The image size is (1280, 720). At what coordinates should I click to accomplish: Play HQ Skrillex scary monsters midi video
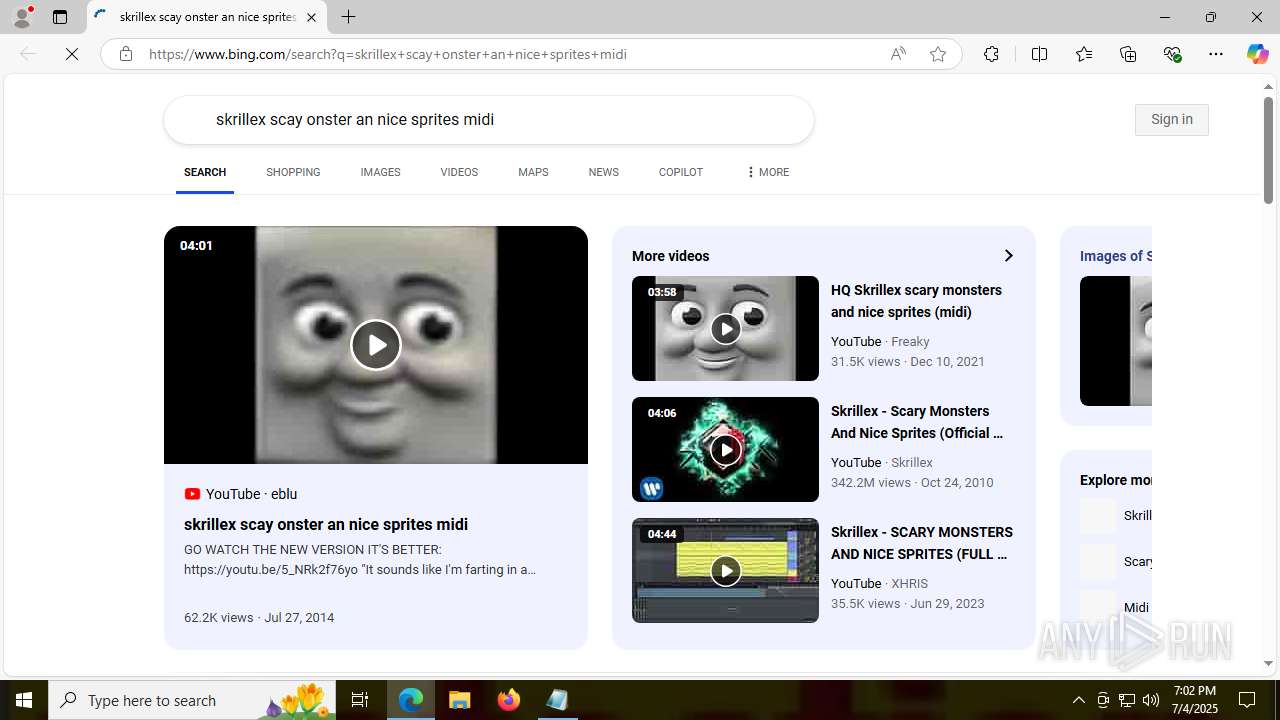(725, 328)
